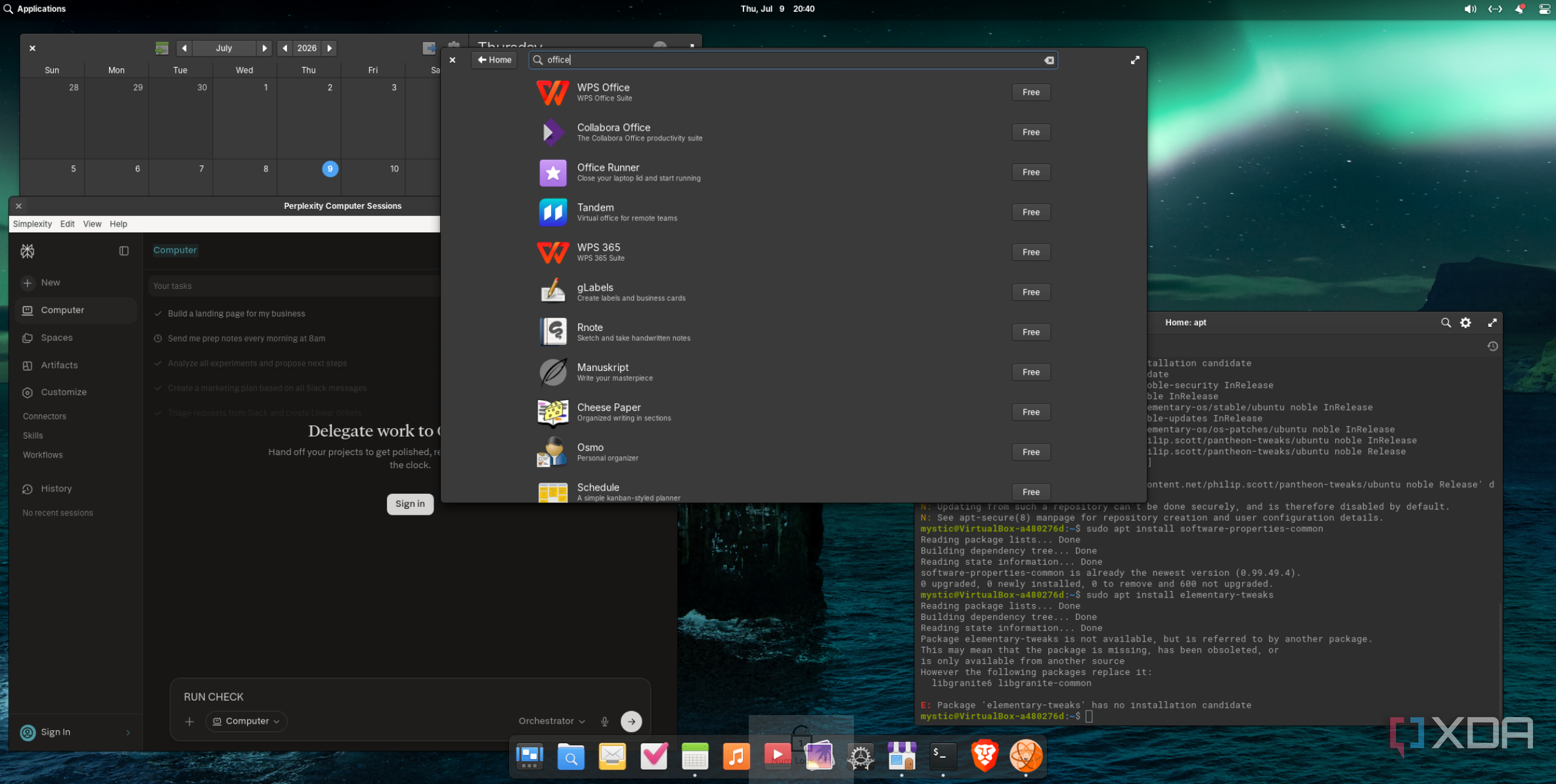Go to previous month in Calendar
The height and width of the screenshot is (784, 1556).
pyautogui.click(x=184, y=48)
